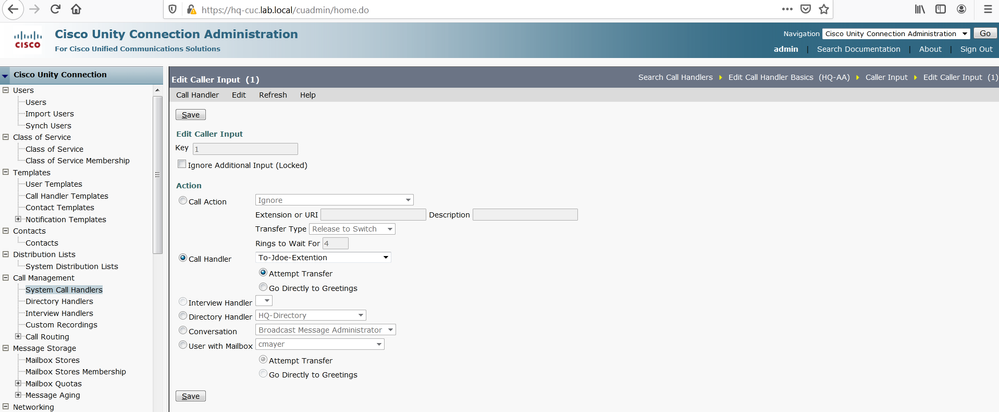Click the top Save button
This screenshot has width=999, height=412.
point(190,115)
